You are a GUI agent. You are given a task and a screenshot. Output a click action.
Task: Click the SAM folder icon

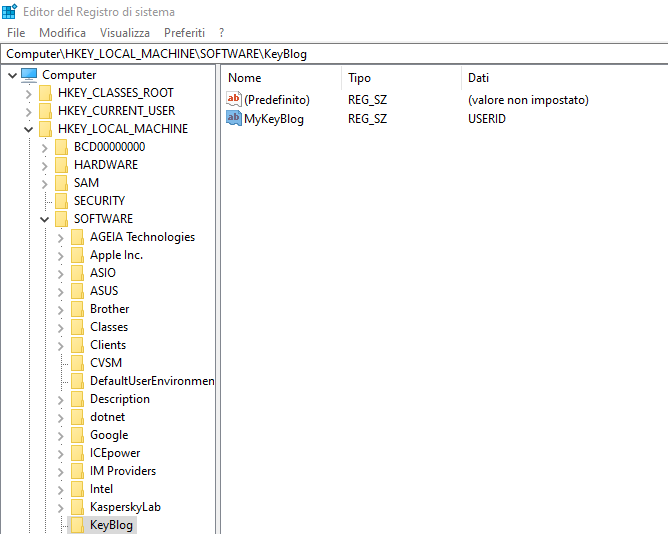61,183
